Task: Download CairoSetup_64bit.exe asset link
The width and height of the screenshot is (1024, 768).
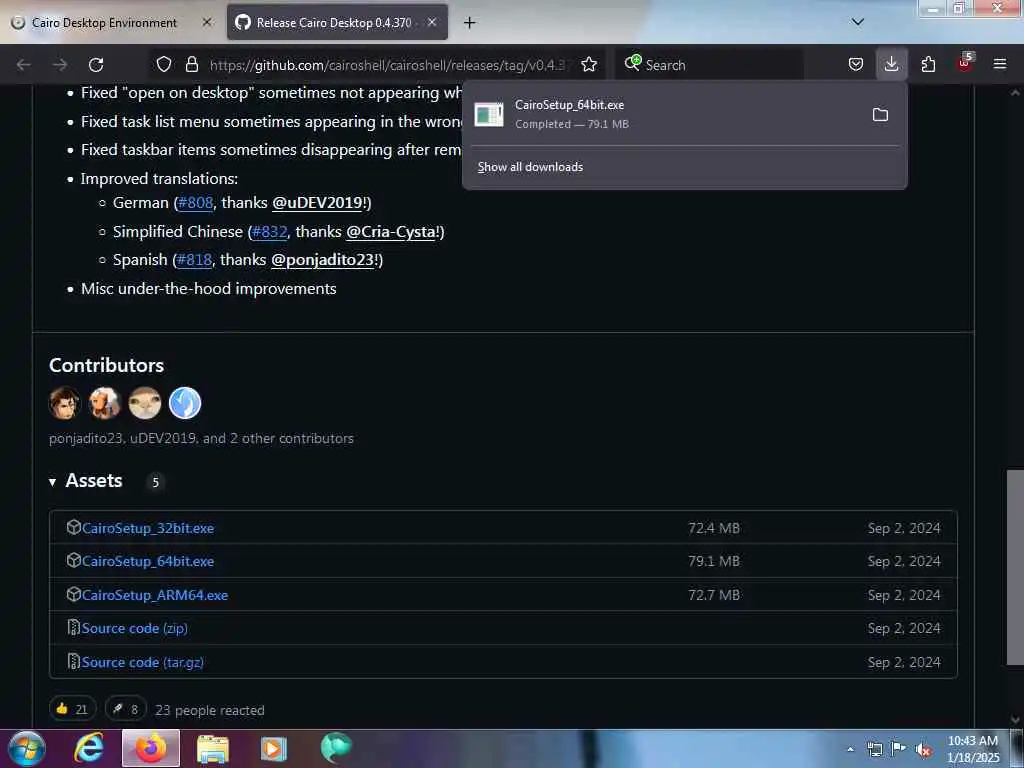Action: (x=148, y=562)
